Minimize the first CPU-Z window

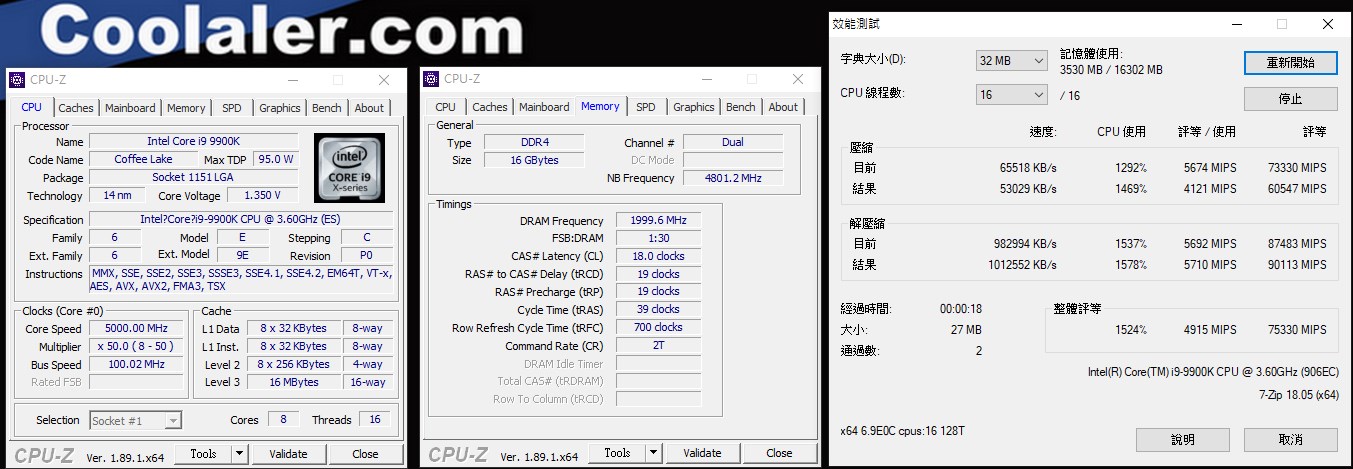[x=292, y=80]
